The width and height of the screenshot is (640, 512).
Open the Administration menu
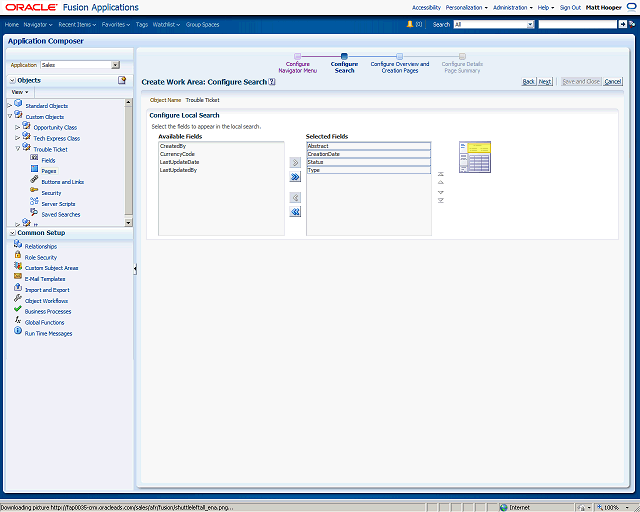tap(513, 7)
